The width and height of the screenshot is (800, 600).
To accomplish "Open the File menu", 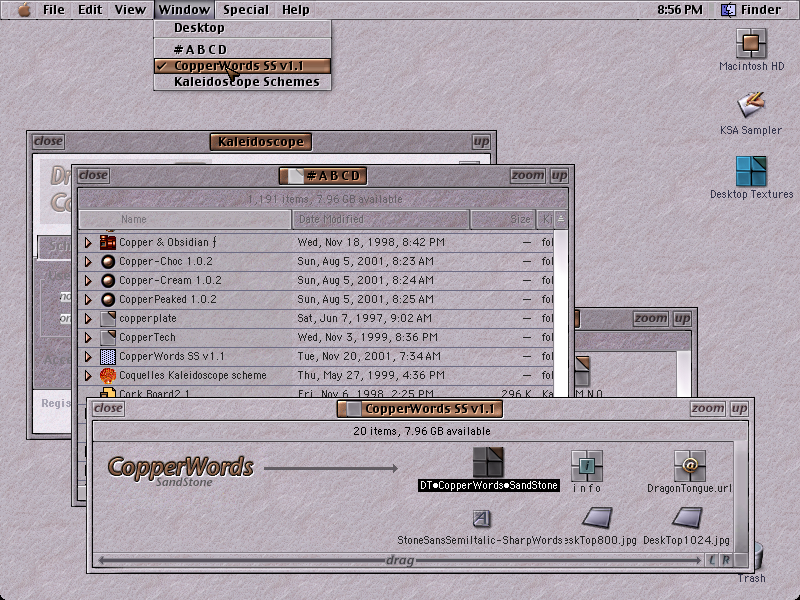I will (x=54, y=10).
